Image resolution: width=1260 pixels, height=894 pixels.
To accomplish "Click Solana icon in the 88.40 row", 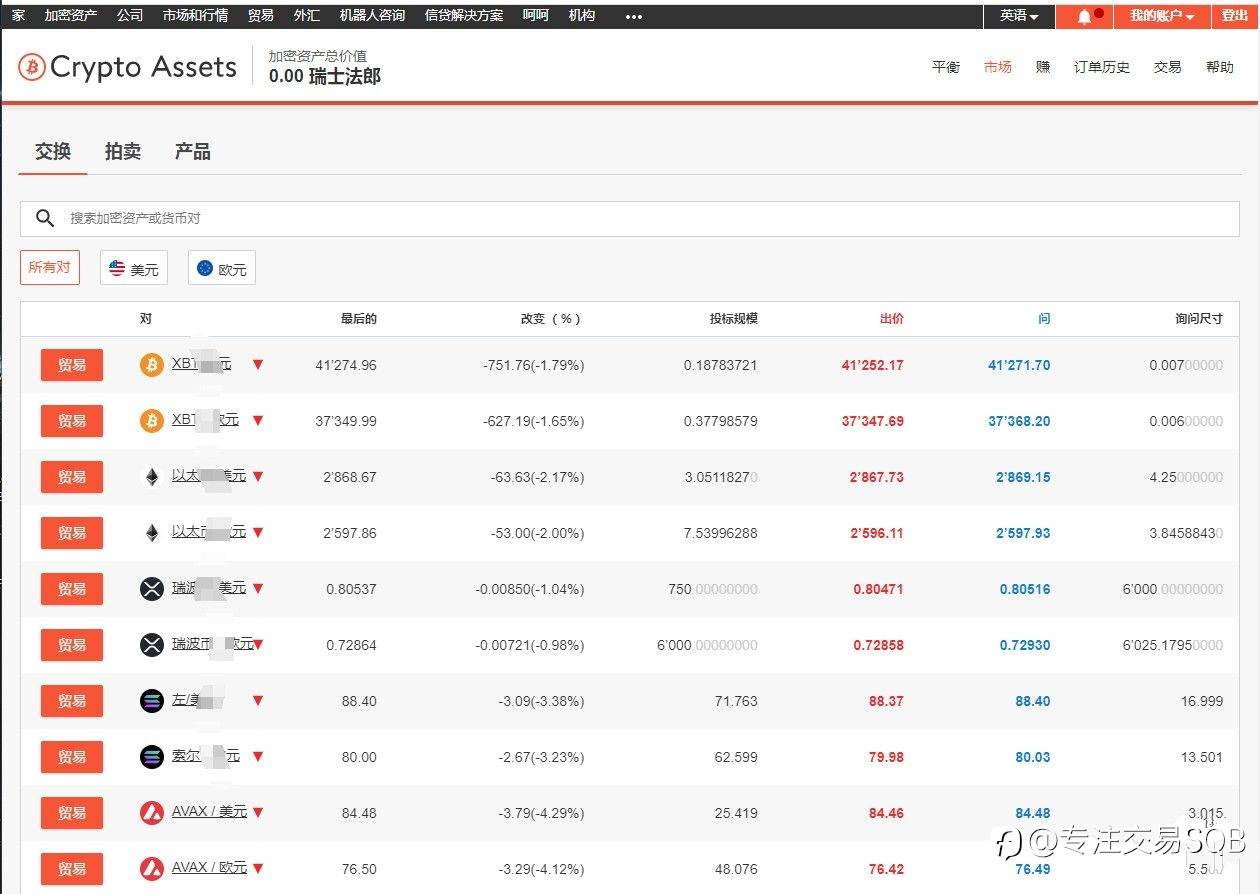I will (x=151, y=701).
